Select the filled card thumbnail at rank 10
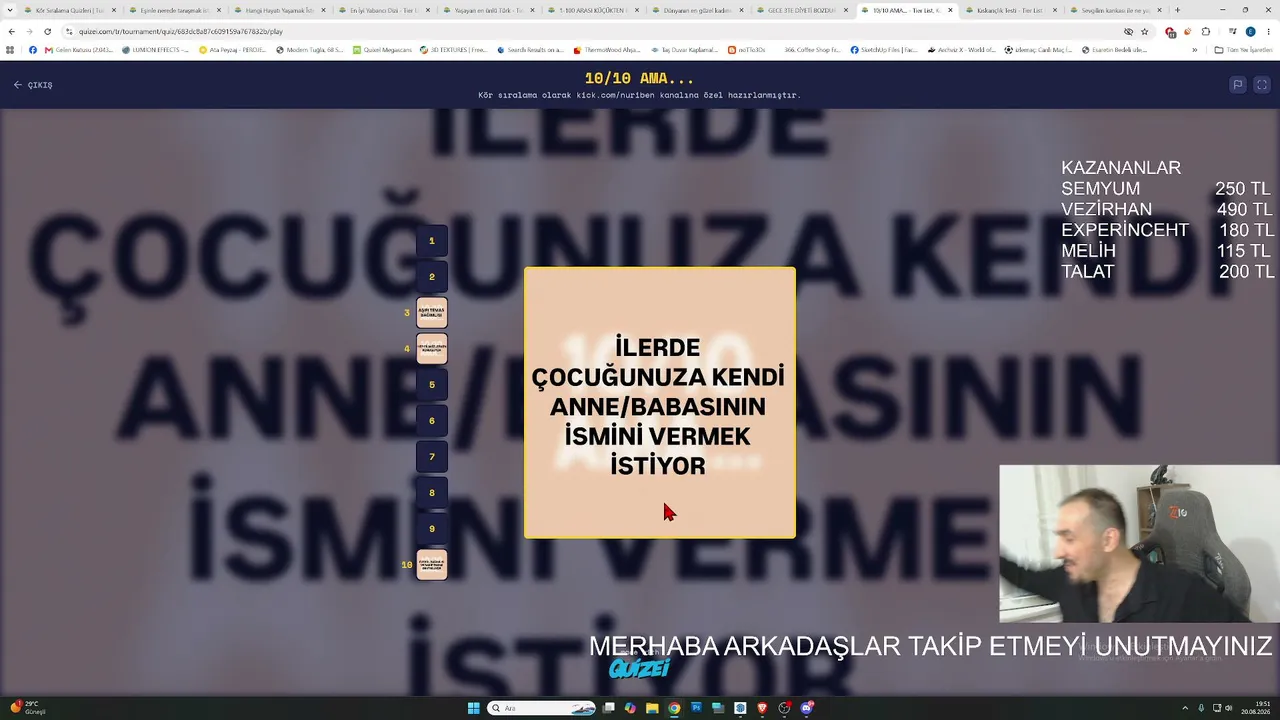1280x720 pixels. point(432,565)
